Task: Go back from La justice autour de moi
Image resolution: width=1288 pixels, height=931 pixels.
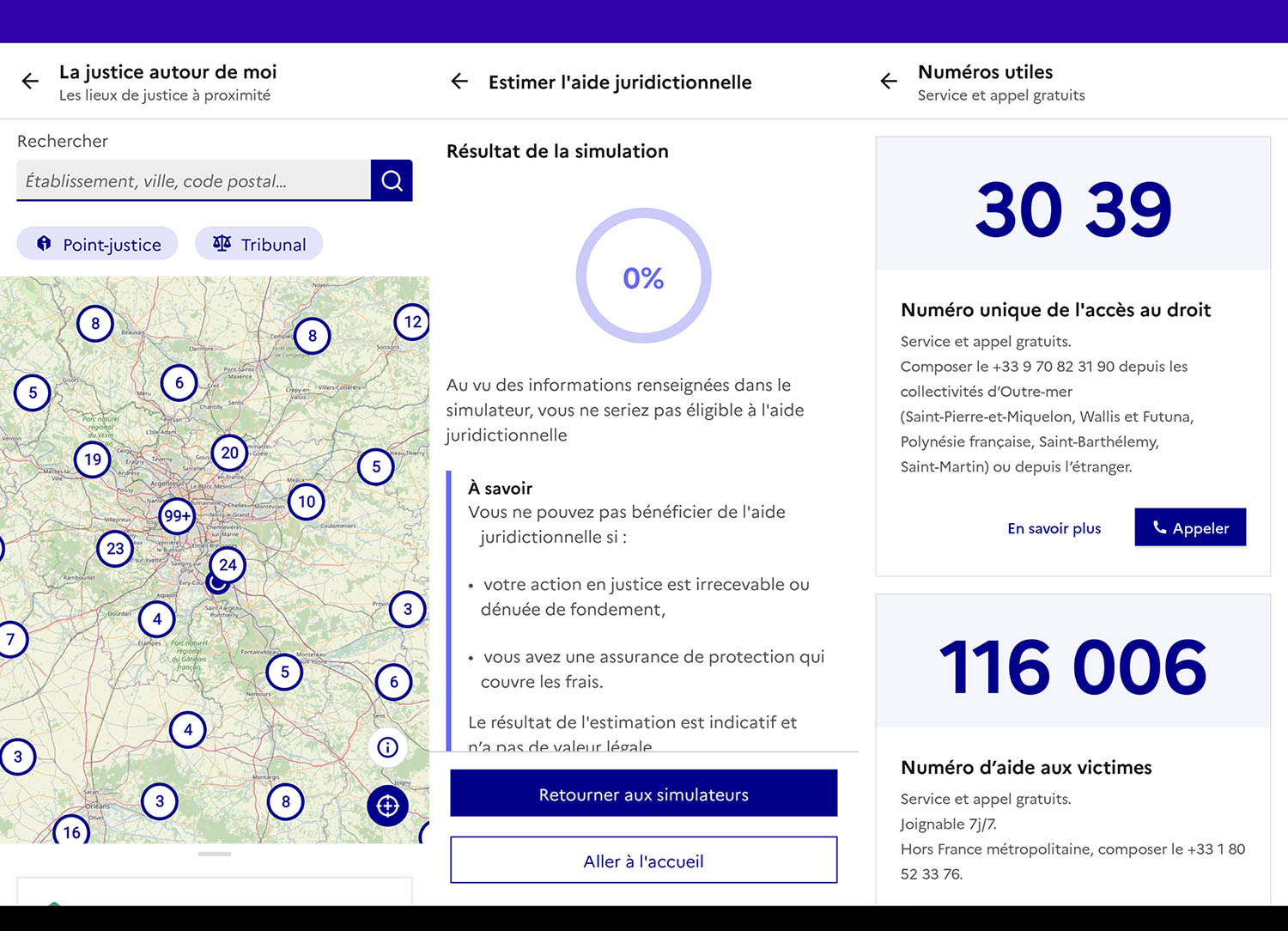Action: (x=30, y=82)
